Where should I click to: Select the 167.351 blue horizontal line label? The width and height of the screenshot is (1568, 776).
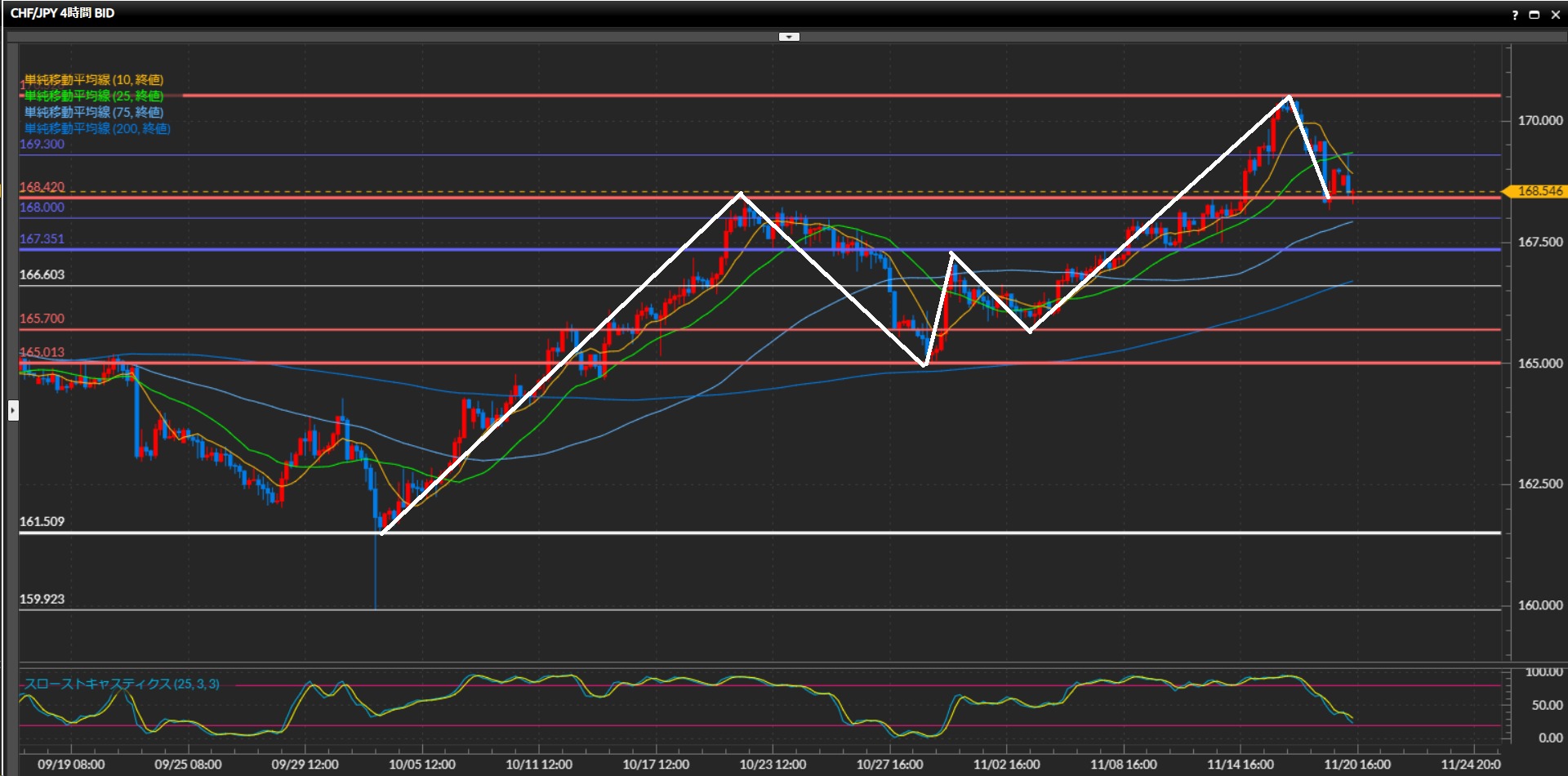coord(42,239)
